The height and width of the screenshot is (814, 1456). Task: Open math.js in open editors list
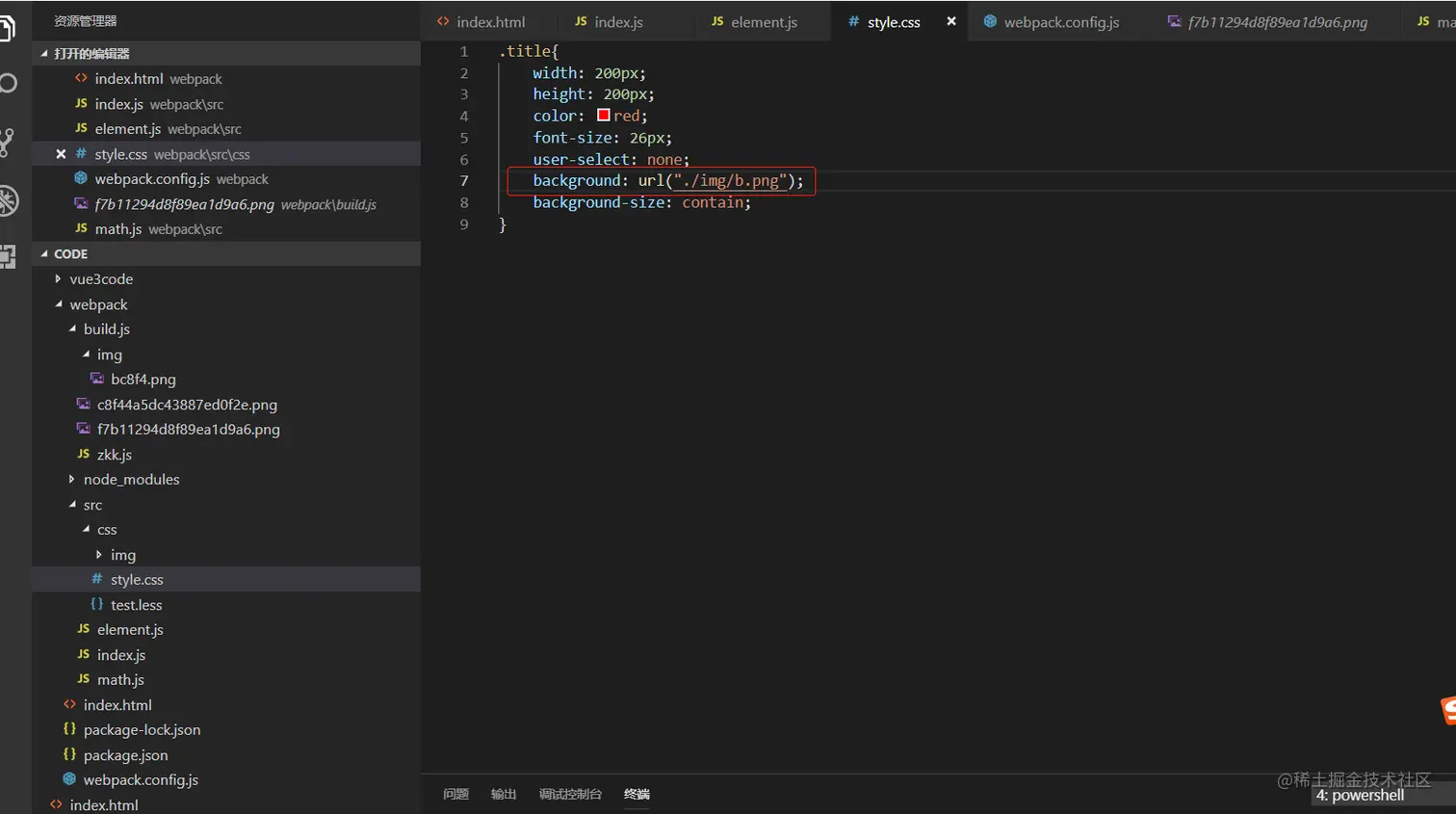click(225, 229)
